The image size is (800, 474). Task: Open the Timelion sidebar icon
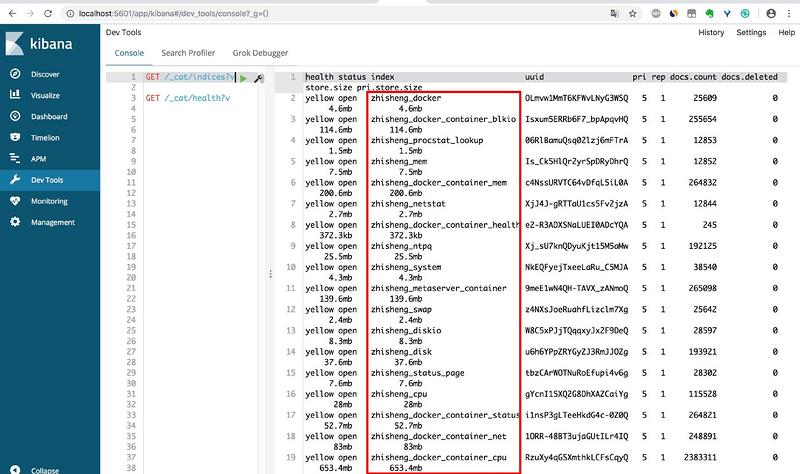pyautogui.click(x=15, y=137)
